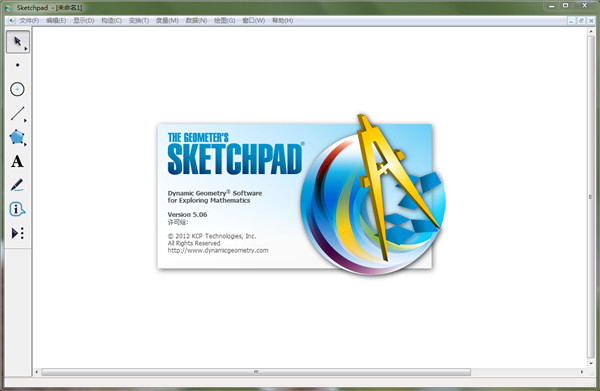Expand the Straightedge tool flyout triangle
600x391 pixels.
pos(26,121)
